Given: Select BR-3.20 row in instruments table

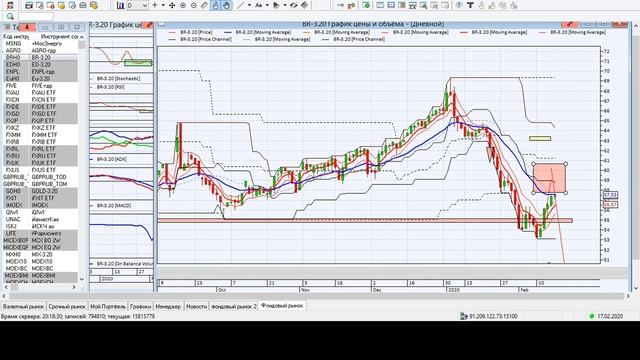Looking at the screenshot, I should [x=40, y=58].
